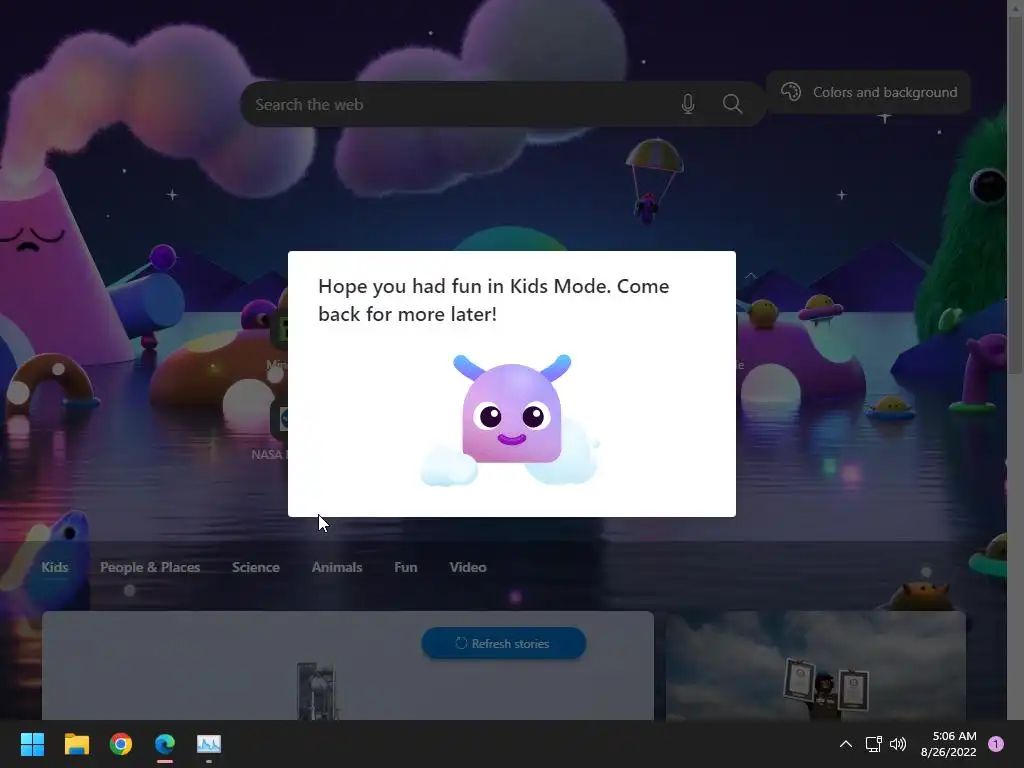Open the right news story thumbnail
Viewport: 1024px width, 768px height.
816,665
